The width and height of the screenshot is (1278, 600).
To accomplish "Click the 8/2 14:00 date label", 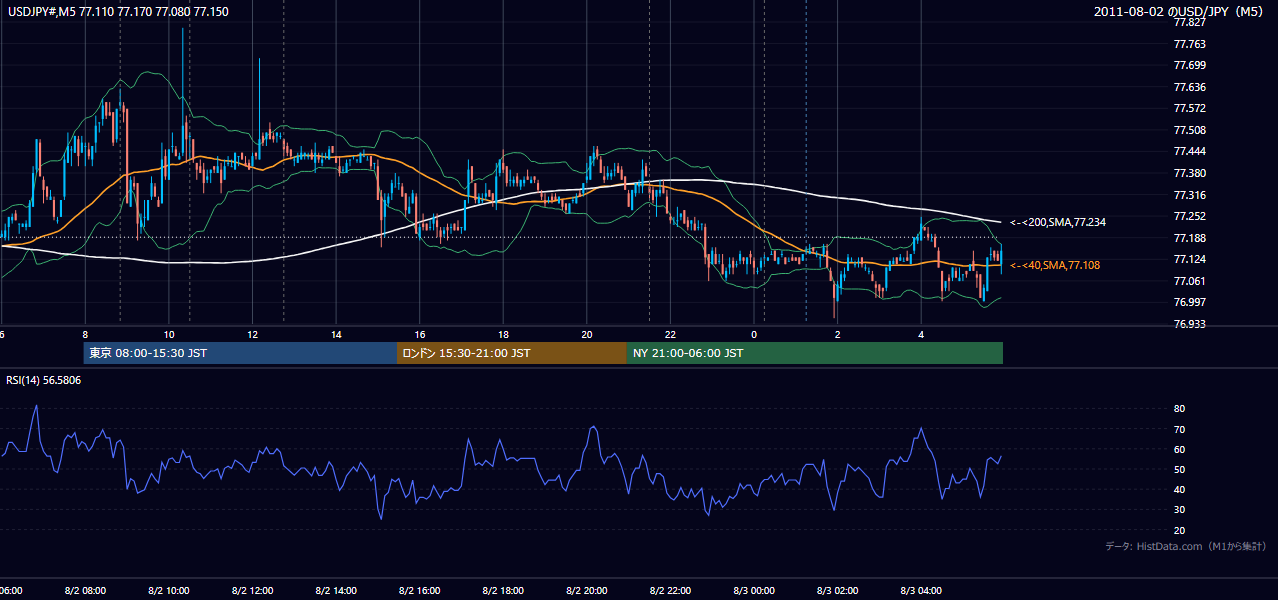I will click(x=336, y=590).
